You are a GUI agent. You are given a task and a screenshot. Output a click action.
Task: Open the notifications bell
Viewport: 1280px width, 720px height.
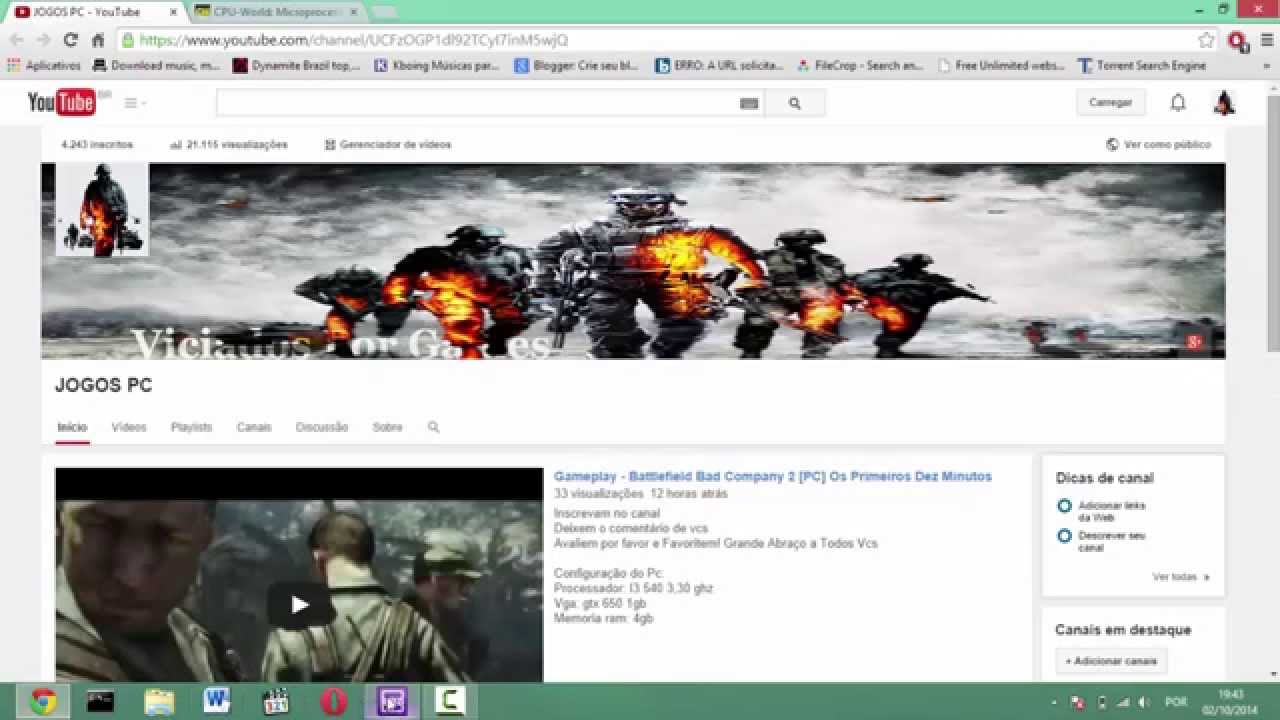click(1178, 102)
